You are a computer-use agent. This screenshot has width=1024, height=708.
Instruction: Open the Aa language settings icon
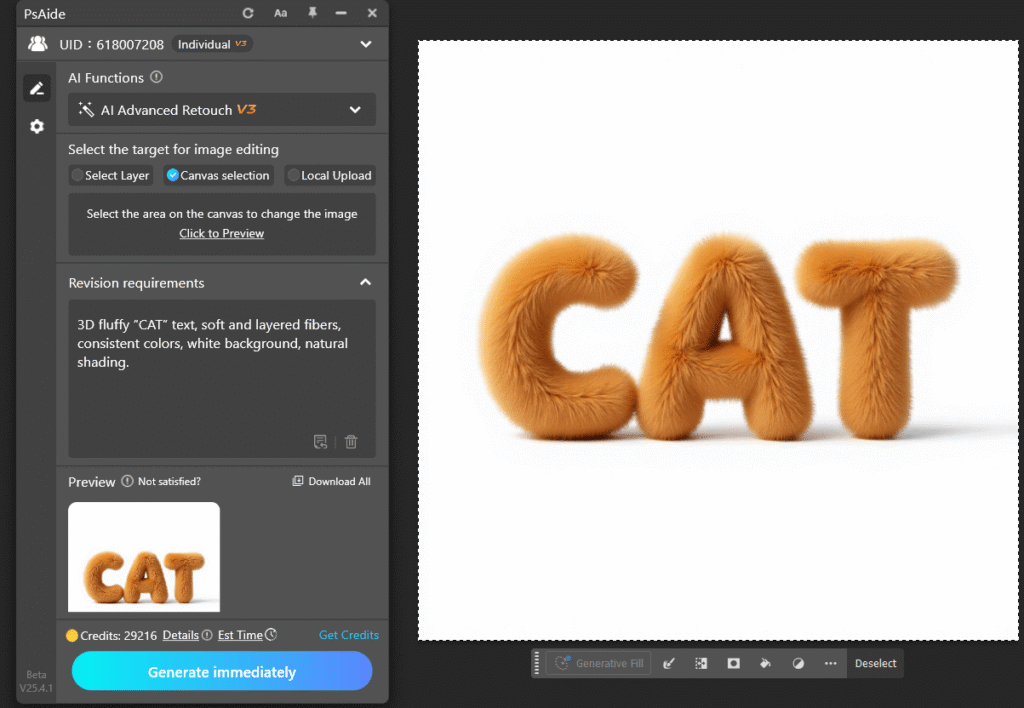[280, 13]
